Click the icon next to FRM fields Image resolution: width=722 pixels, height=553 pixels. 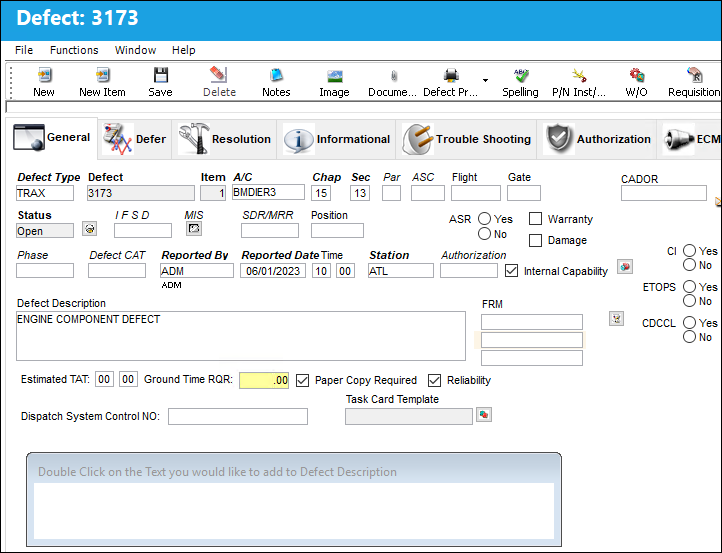point(617,318)
